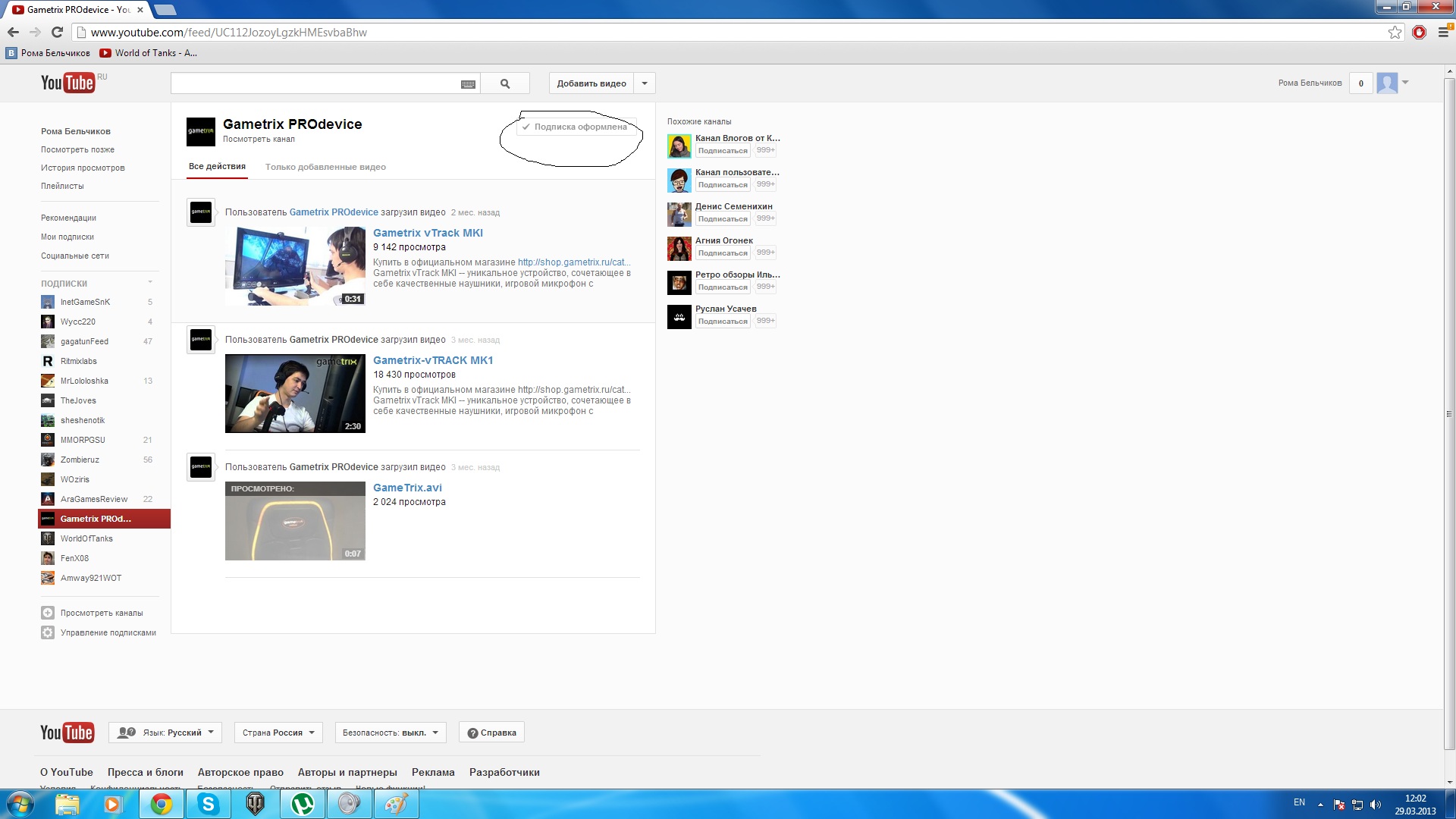
Task: Click the Manage subscriptions gear icon
Action: pyautogui.click(x=48, y=632)
